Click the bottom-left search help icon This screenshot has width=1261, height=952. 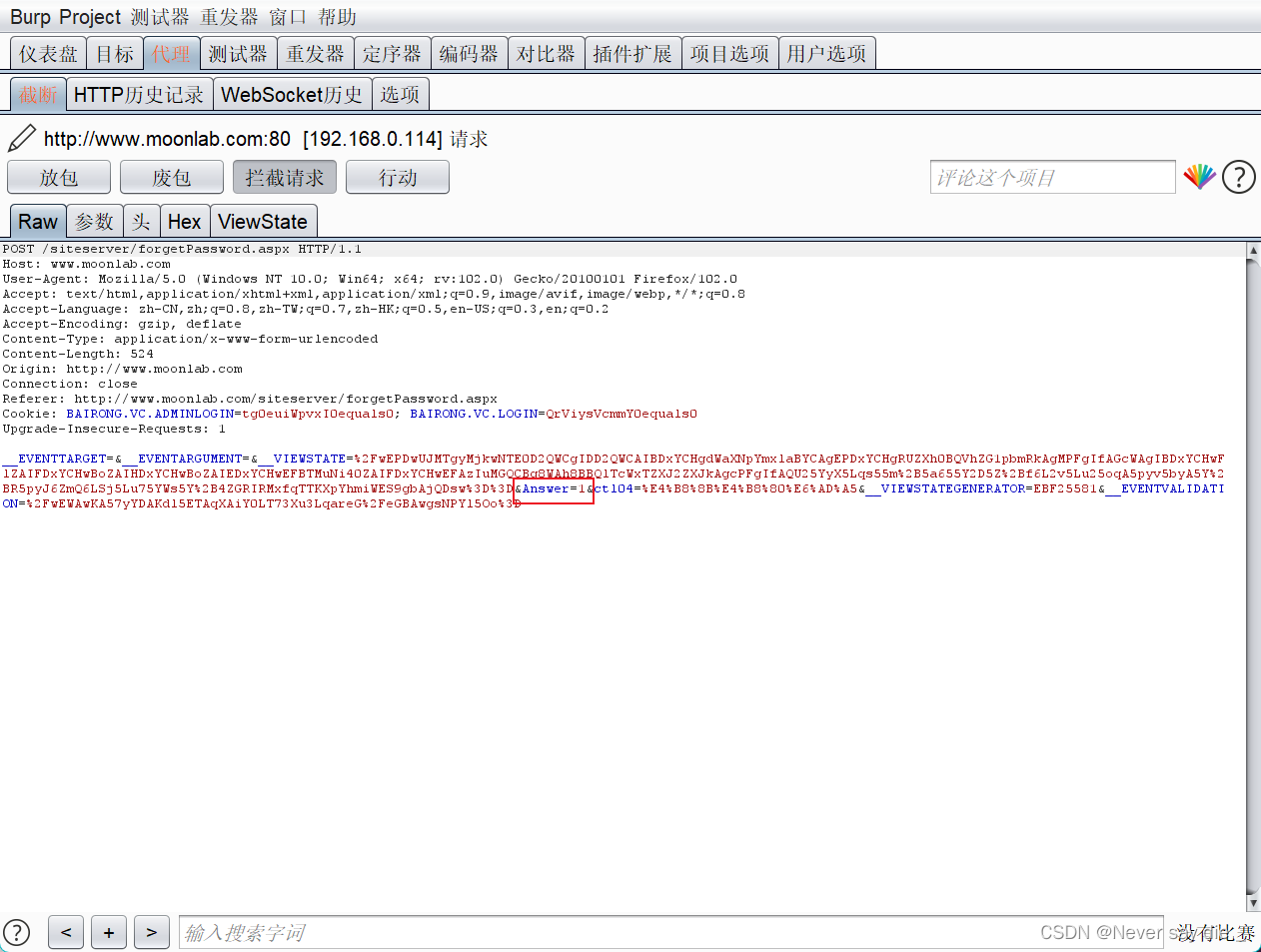point(17,932)
